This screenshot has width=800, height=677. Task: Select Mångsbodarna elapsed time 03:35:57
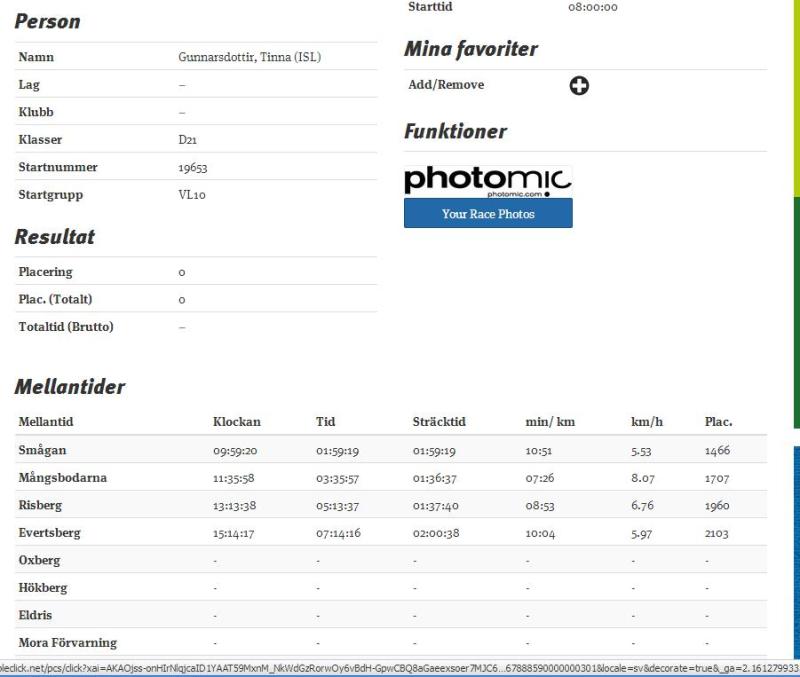tap(338, 478)
